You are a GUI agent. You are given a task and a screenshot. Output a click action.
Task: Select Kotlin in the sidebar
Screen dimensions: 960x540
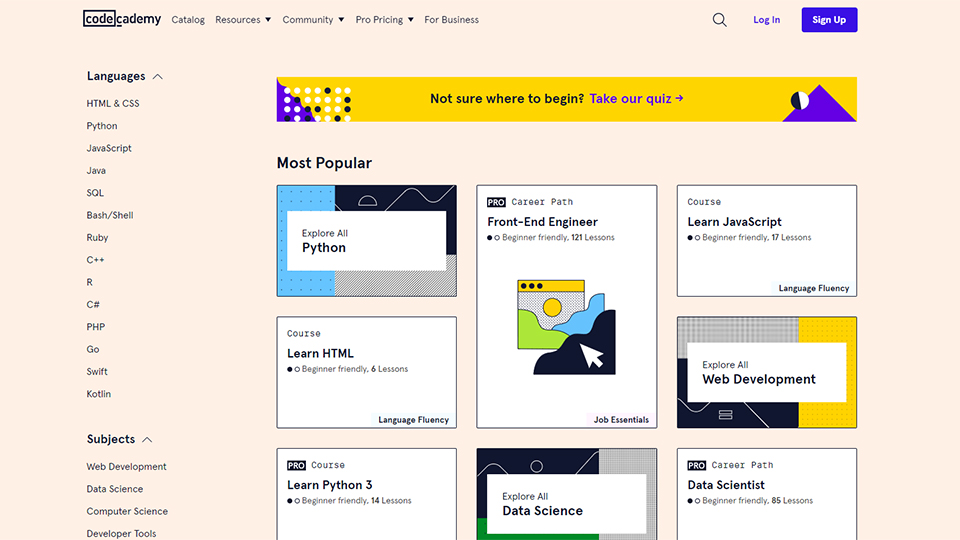[x=99, y=394]
